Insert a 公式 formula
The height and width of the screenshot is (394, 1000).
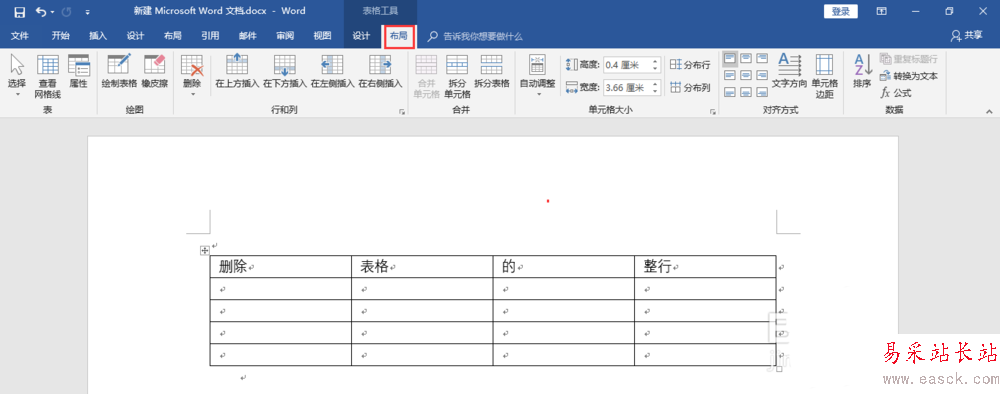click(x=896, y=93)
